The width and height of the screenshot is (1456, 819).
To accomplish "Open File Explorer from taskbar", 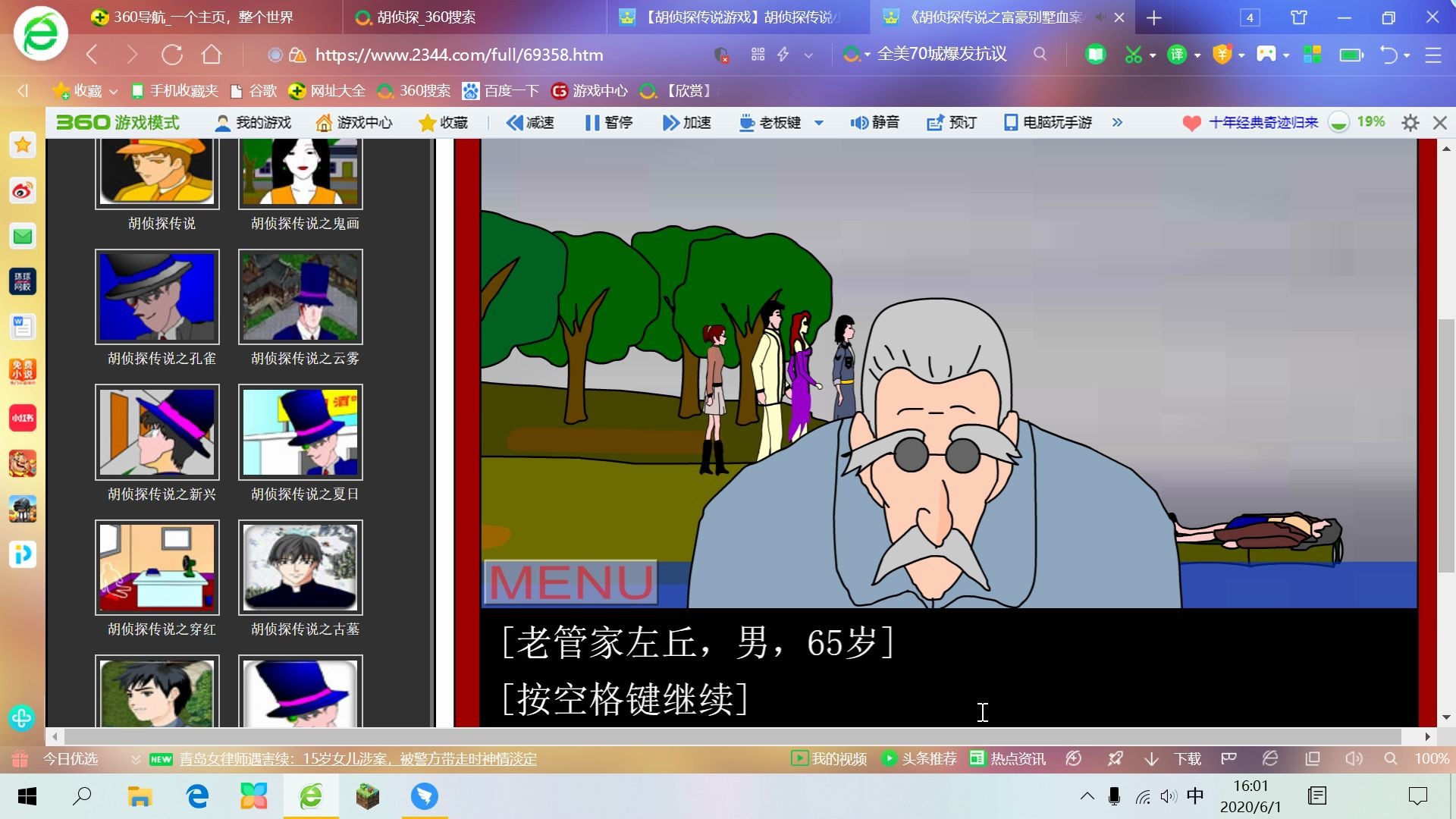I will pyautogui.click(x=140, y=796).
